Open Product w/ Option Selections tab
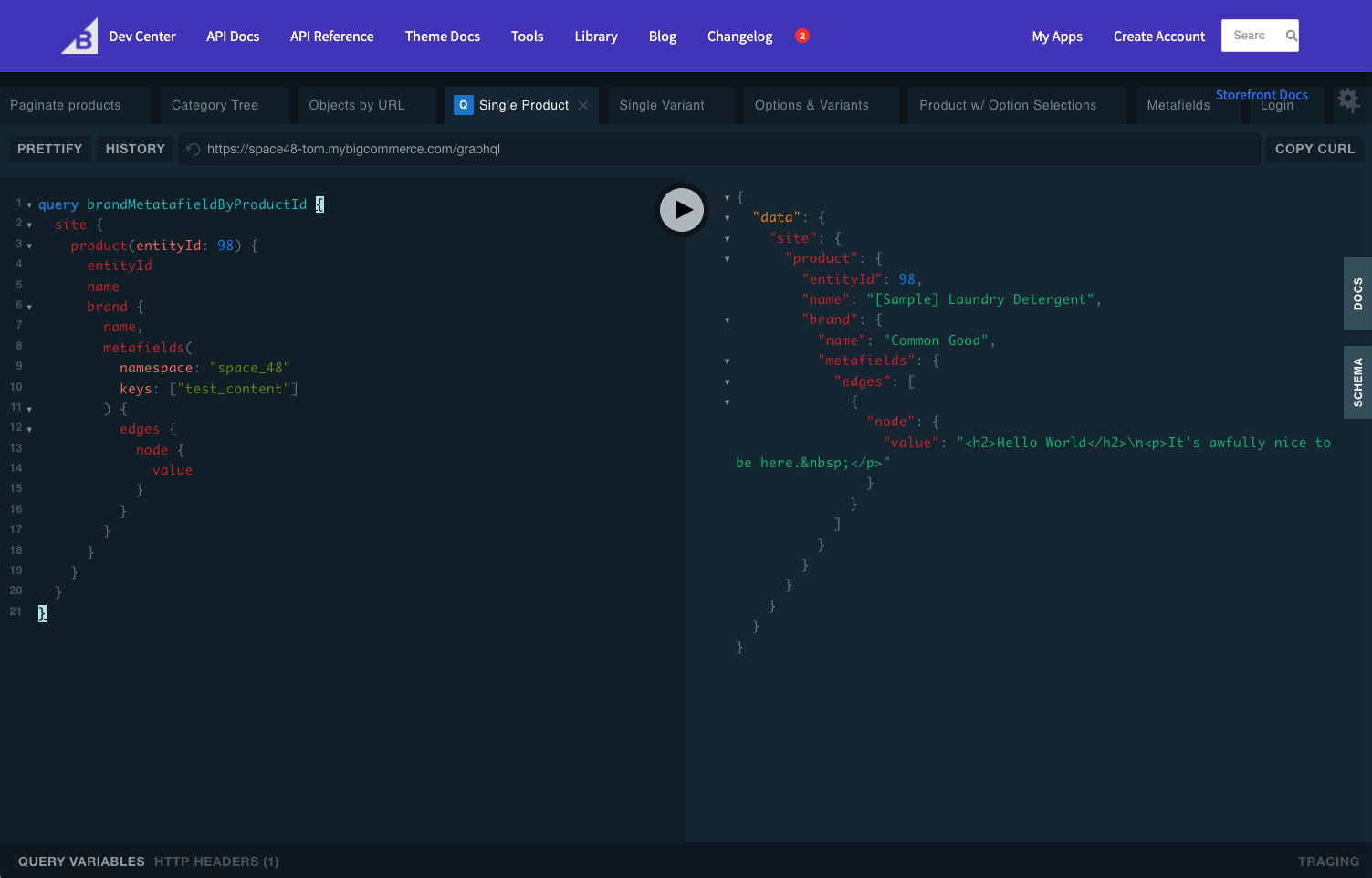 [x=1017, y=105]
